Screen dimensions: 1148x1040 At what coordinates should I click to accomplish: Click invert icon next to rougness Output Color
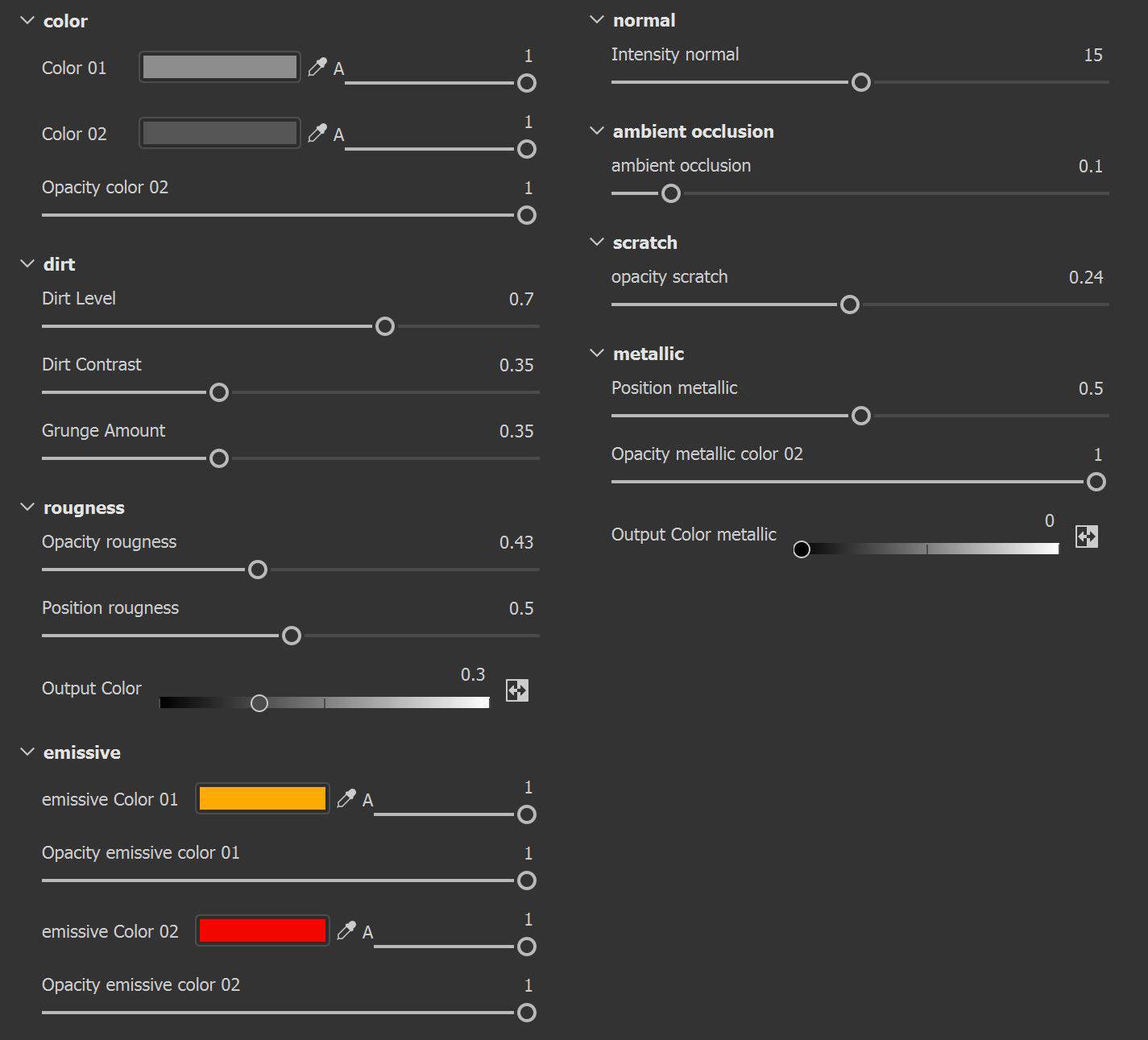click(517, 690)
